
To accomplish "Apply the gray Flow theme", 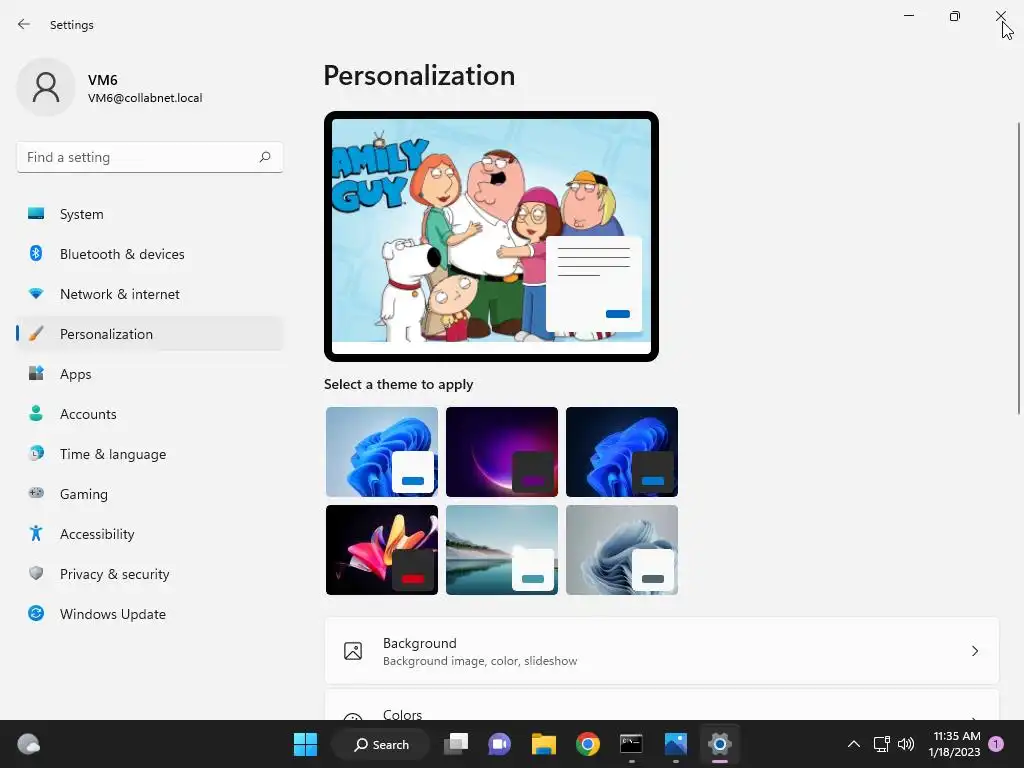I will click(622, 549).
